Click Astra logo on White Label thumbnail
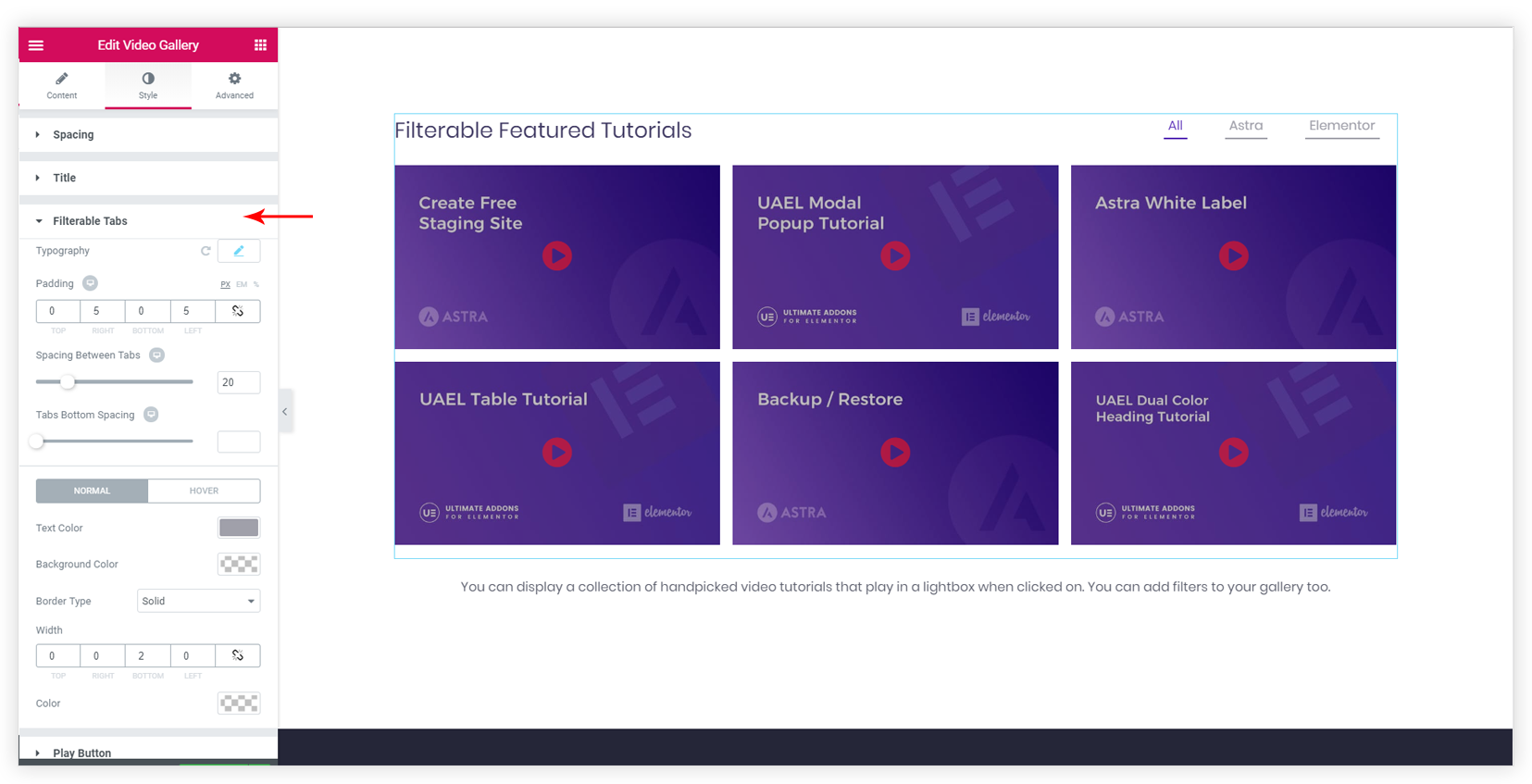The width and height of the screenshot is (1532, 784). click(1129, 317)
